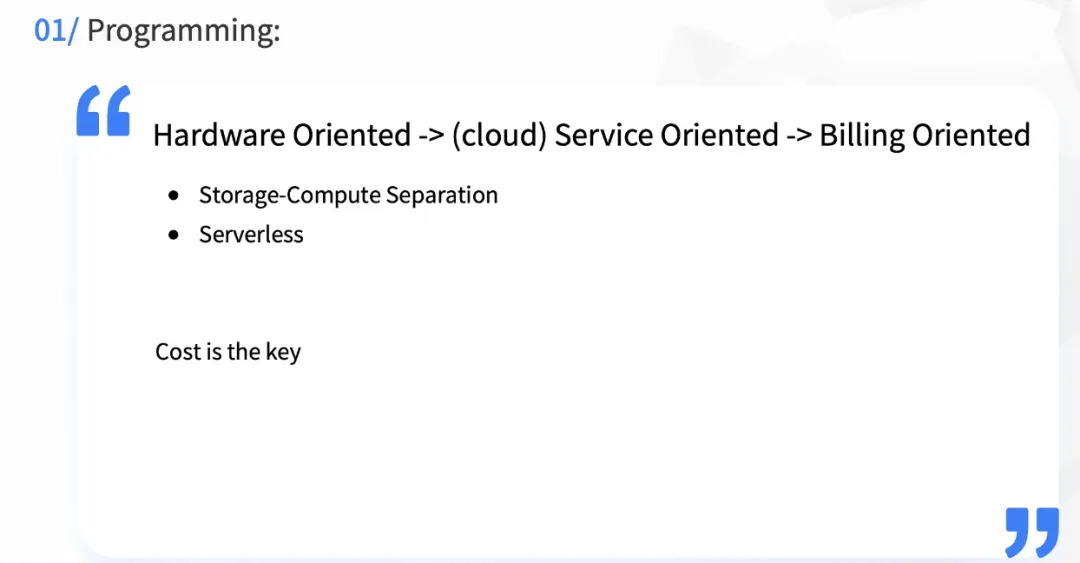Click the word "Hardware" in the headline

pyautogui.click(x=218, y=135)
